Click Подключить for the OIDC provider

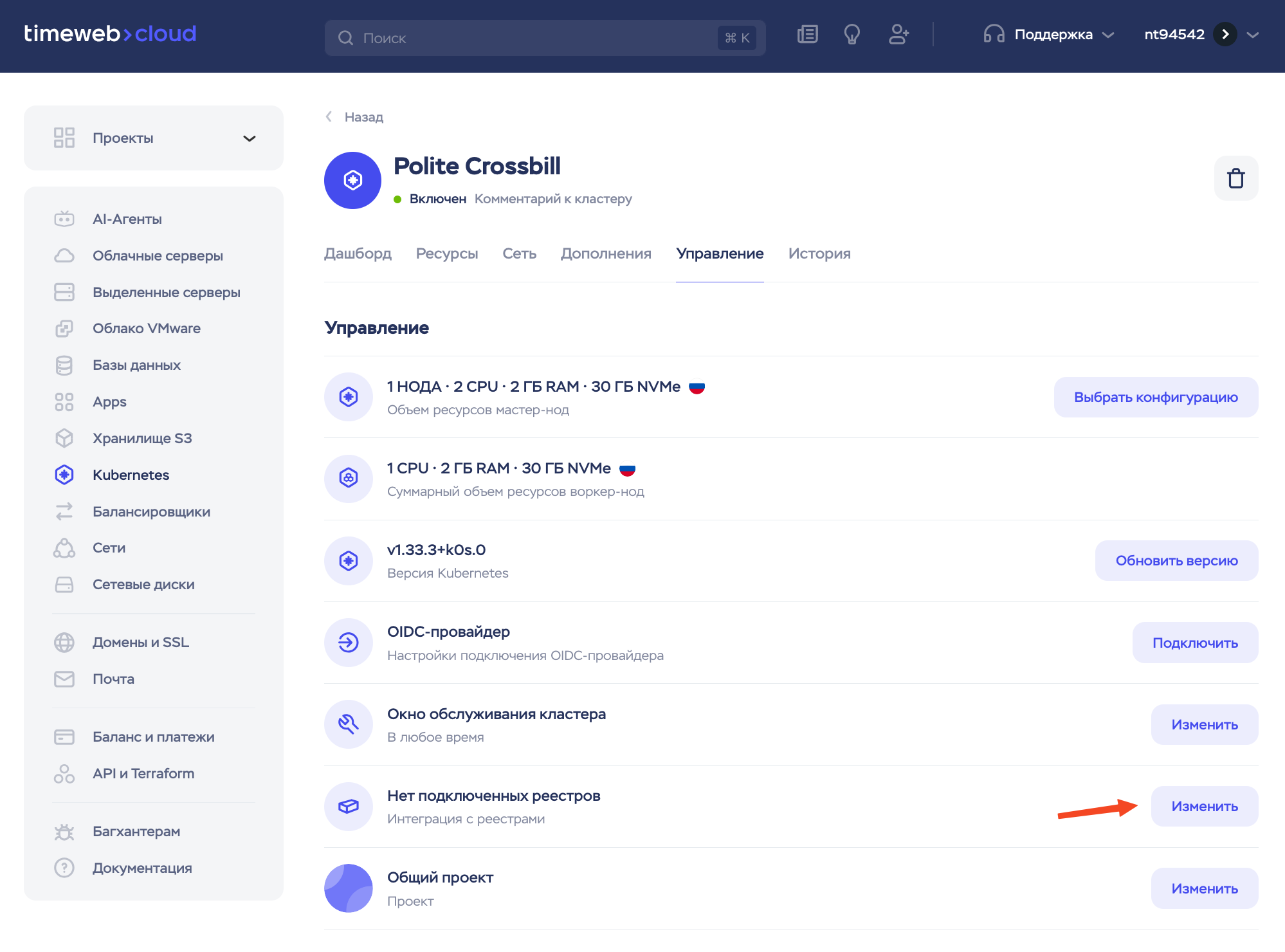(1194, 643)
